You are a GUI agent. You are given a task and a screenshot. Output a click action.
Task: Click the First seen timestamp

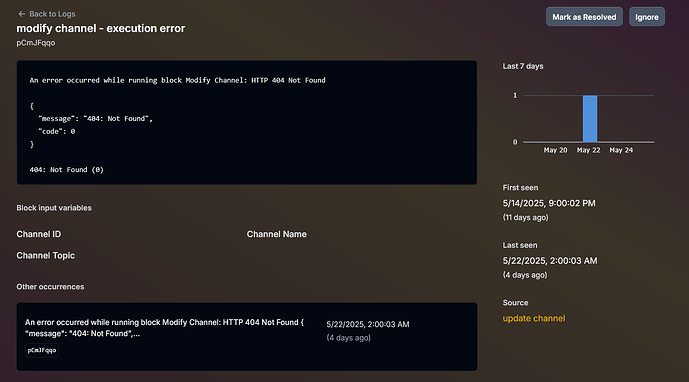(x=549, y=203)
